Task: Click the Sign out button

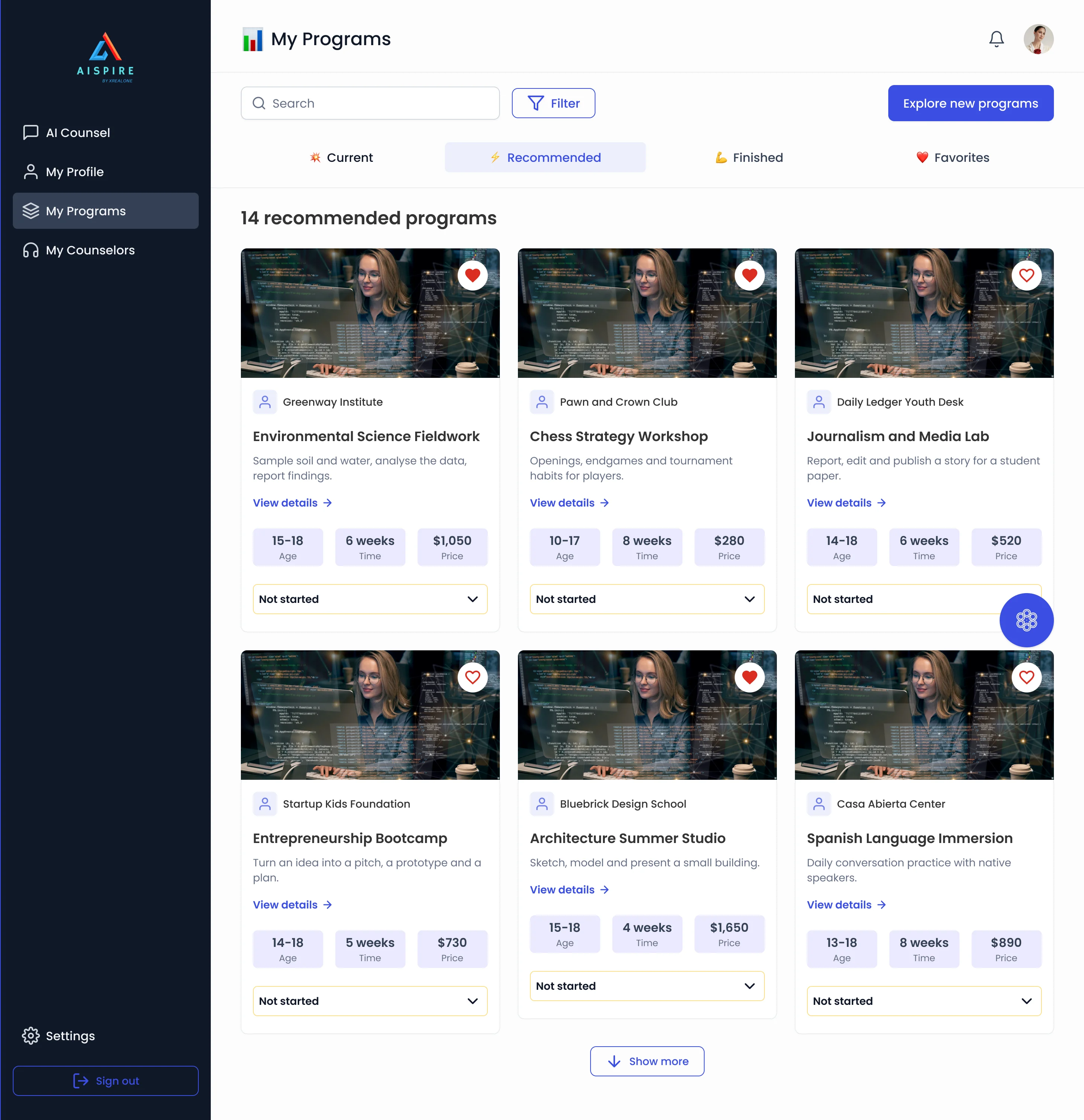Action: click(x=106, y=1081)
